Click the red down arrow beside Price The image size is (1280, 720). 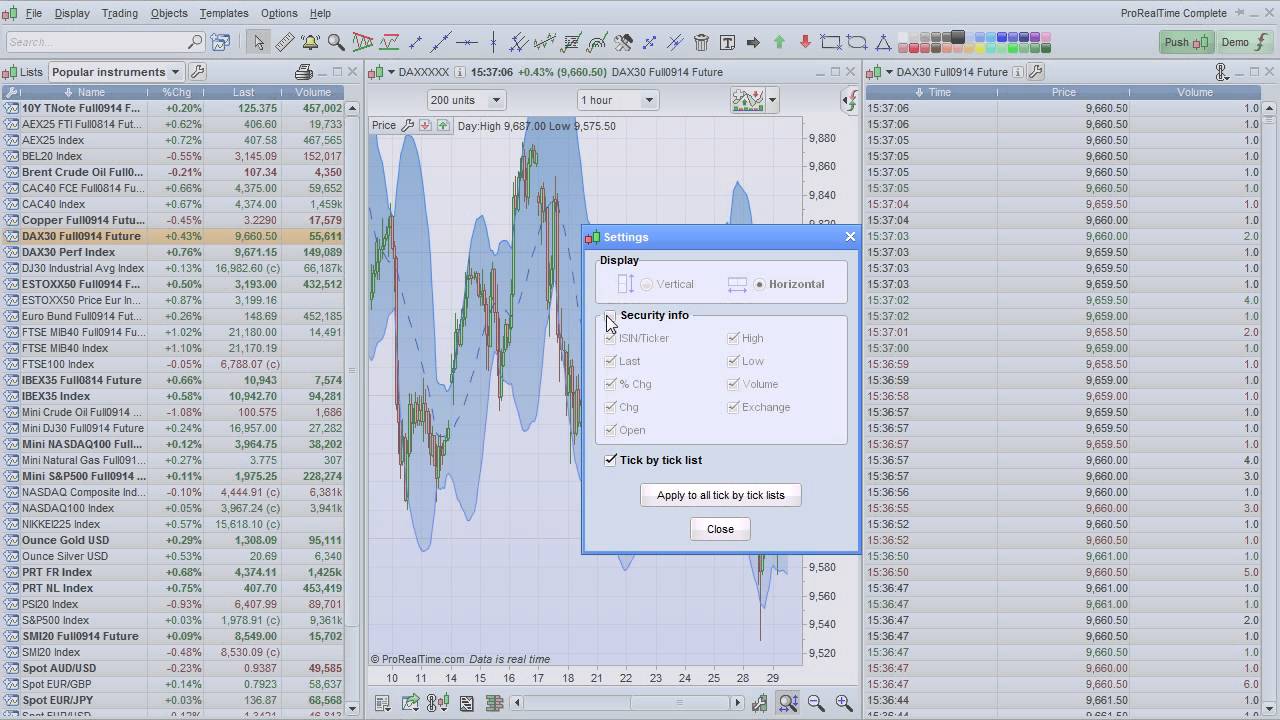[425, 125]
